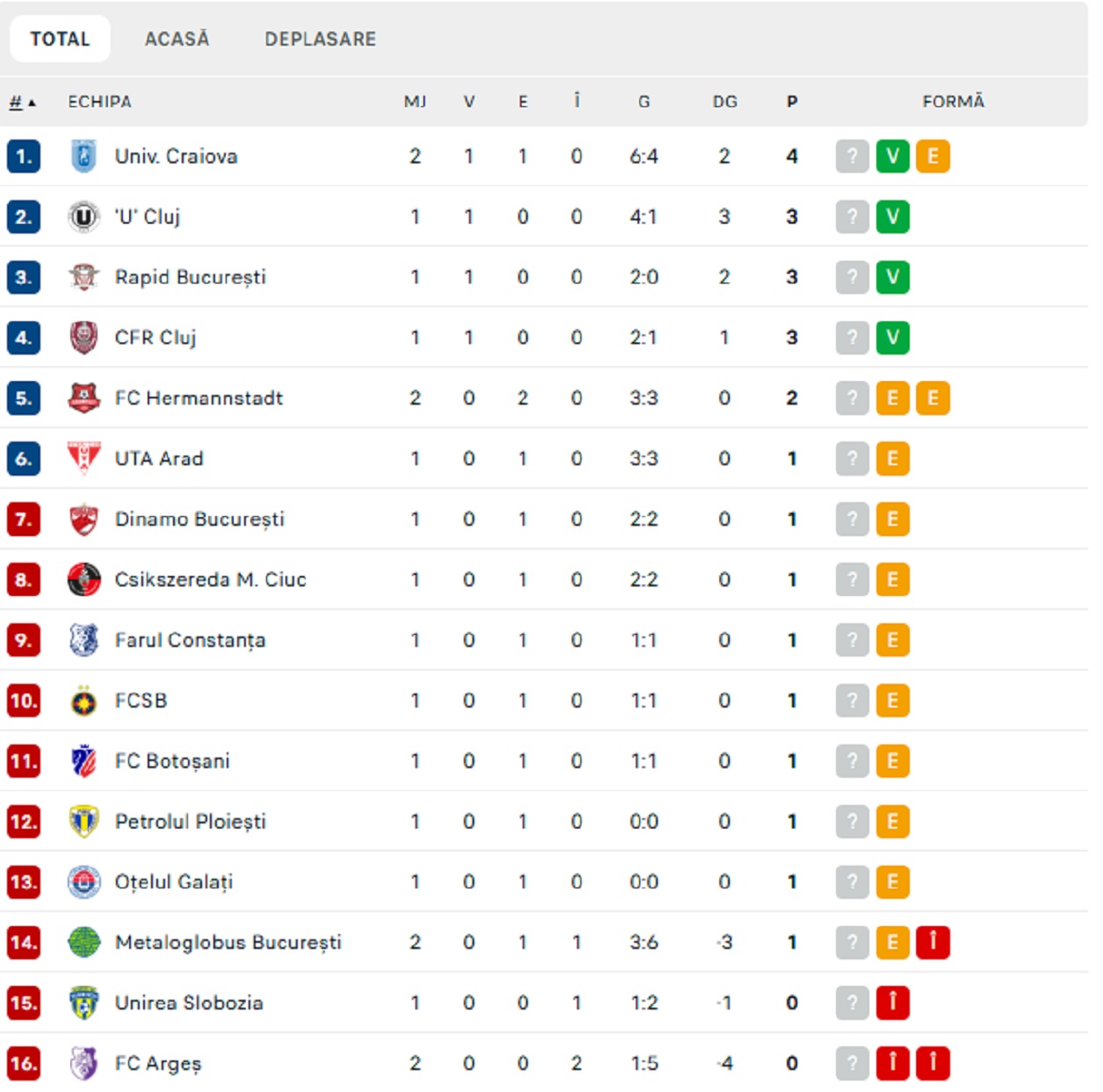This screenshot has width=1103, height=1092.
Task: Open the CFR Cluj team link
Action: (155, 338)
